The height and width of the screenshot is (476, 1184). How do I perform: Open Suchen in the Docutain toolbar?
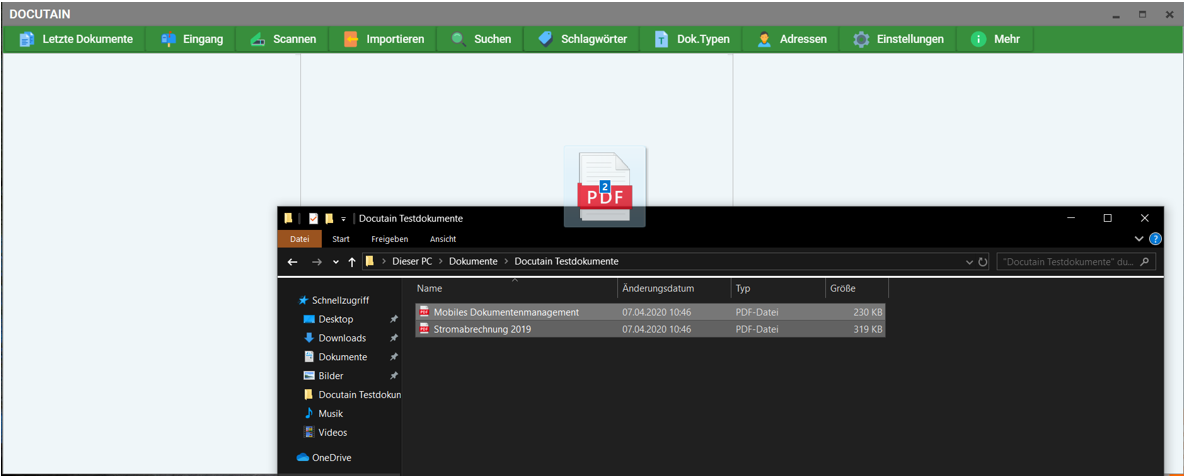(x=481, y=39)
